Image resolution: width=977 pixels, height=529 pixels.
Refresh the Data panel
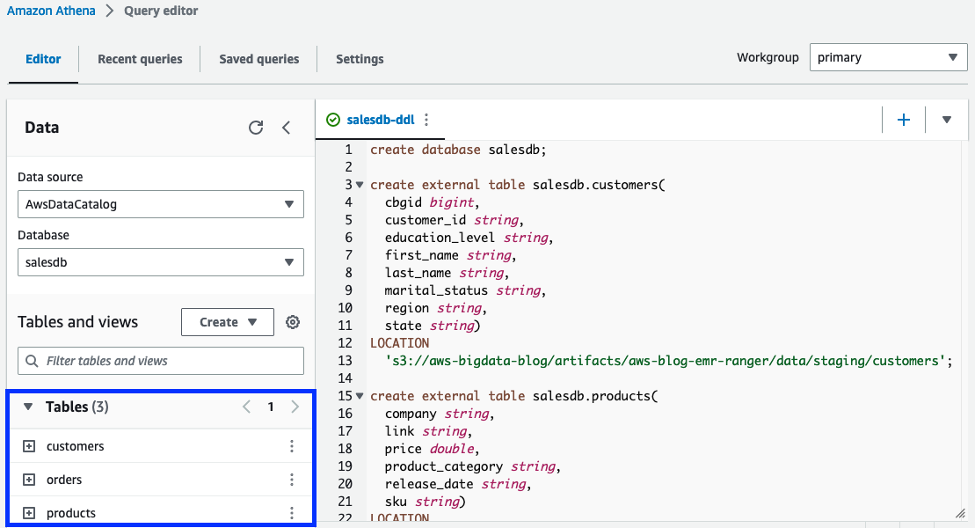tap(255, 128)
